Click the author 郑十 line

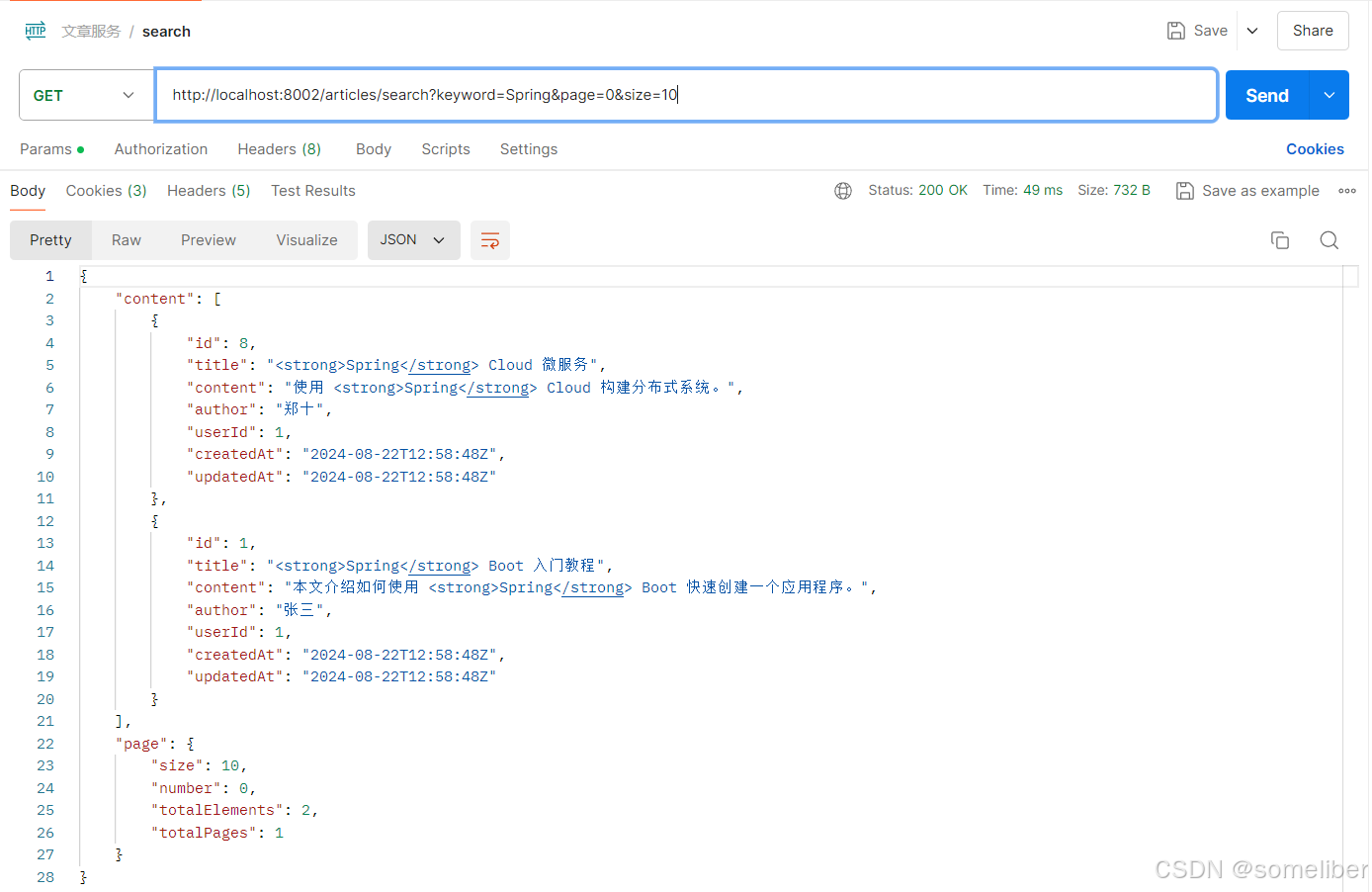[259, 409]
